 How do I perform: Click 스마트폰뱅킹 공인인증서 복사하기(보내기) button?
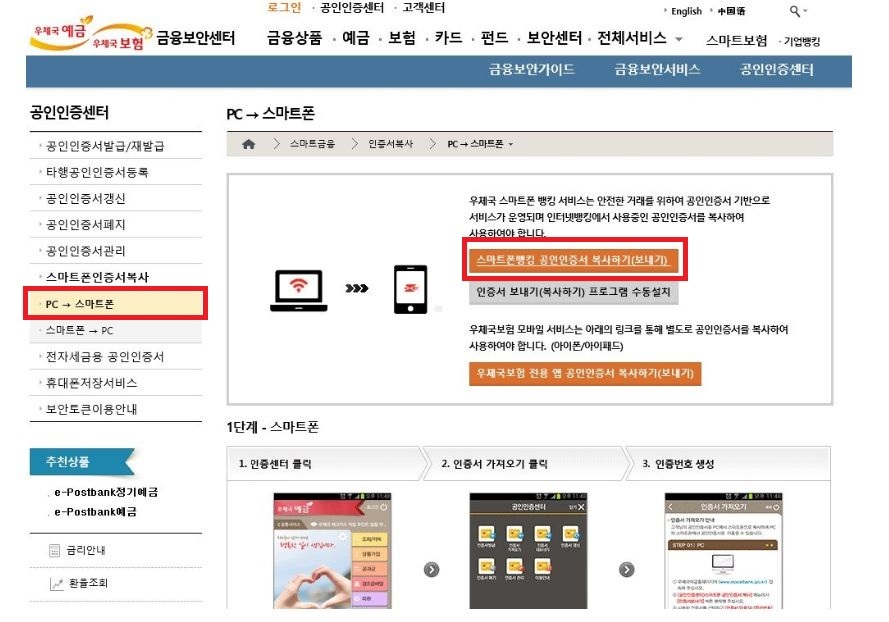[x=573, y=260]
